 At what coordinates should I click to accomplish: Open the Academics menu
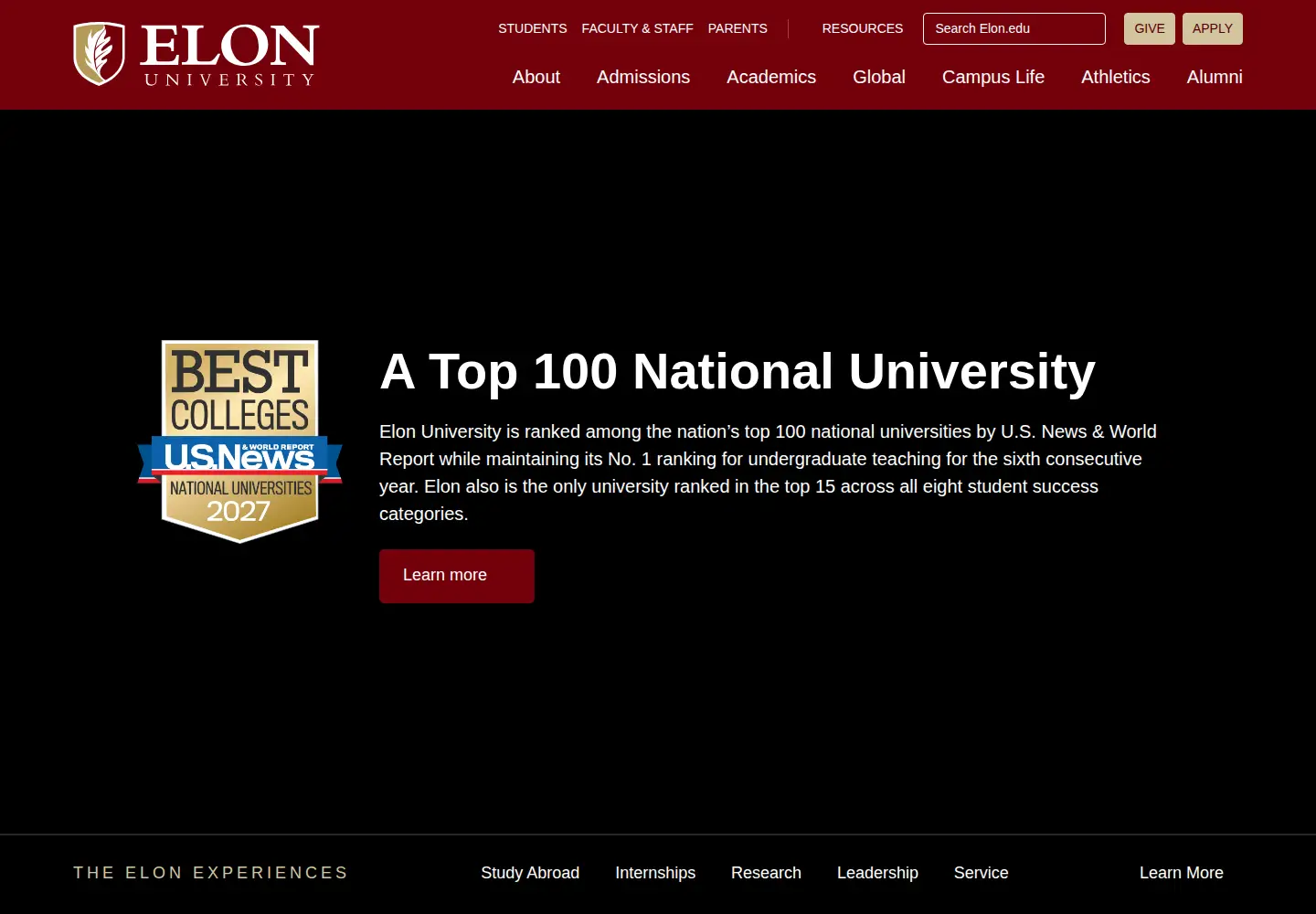click(771, 77)
